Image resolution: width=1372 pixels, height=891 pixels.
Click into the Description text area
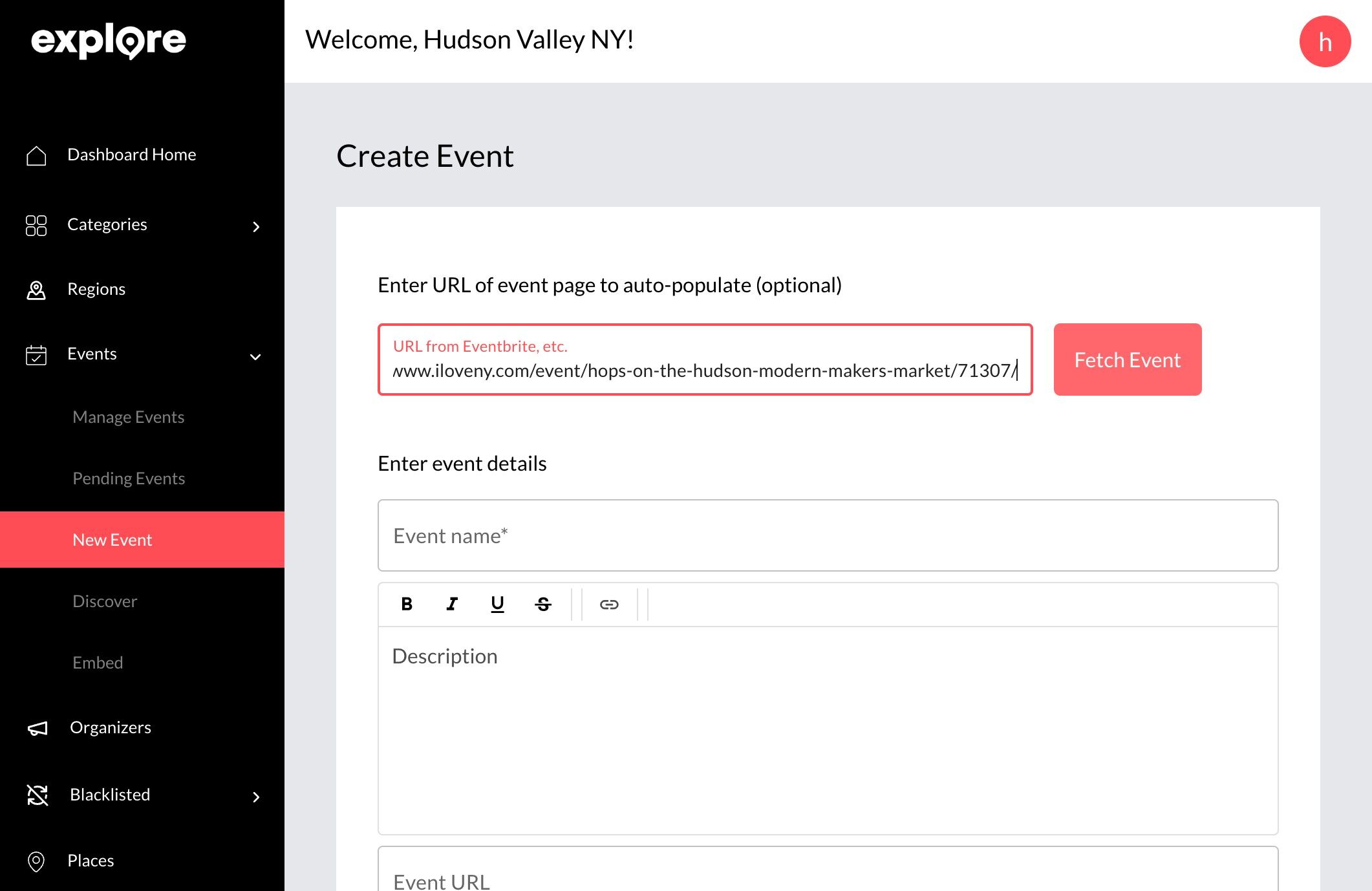828,731
